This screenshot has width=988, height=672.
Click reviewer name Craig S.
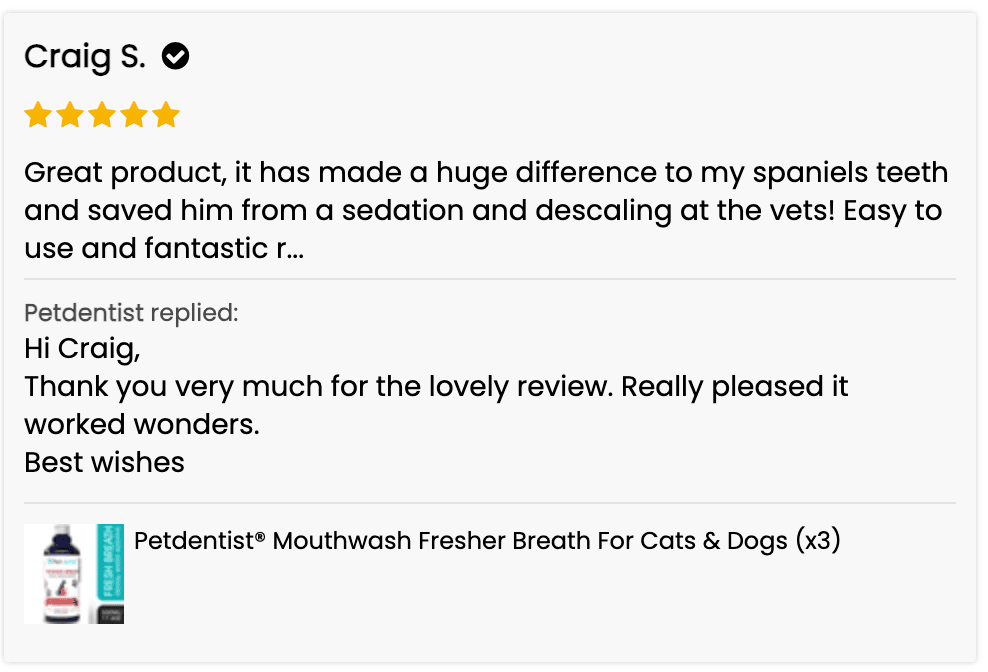pos(85,57)
